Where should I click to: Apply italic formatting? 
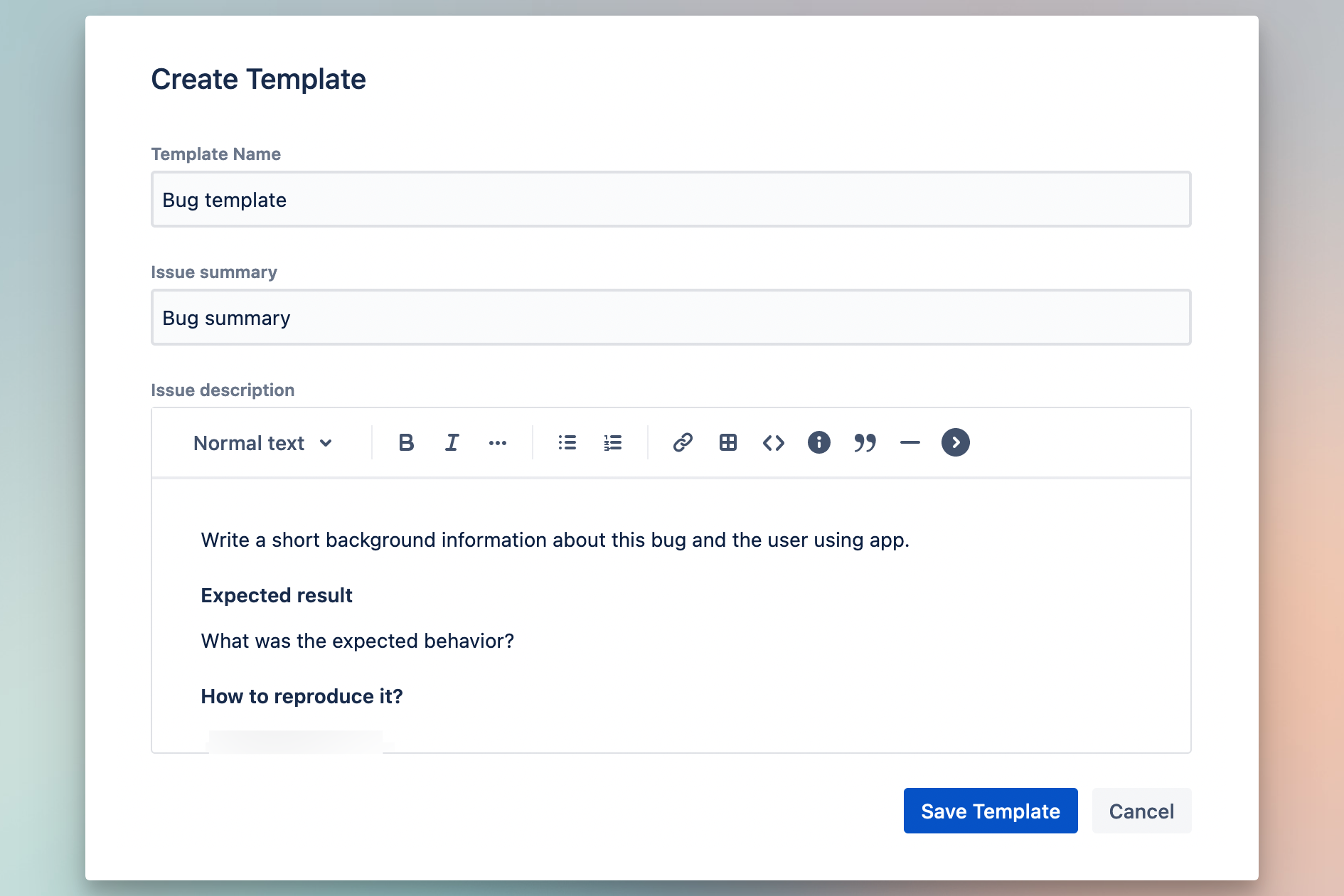tap(452, 442)
